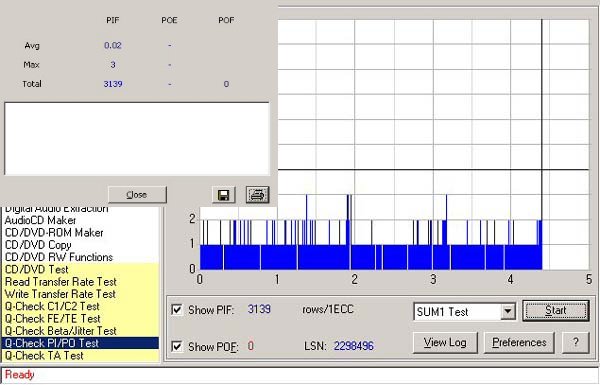Click the Ready status bar text

tap(20, 375)
